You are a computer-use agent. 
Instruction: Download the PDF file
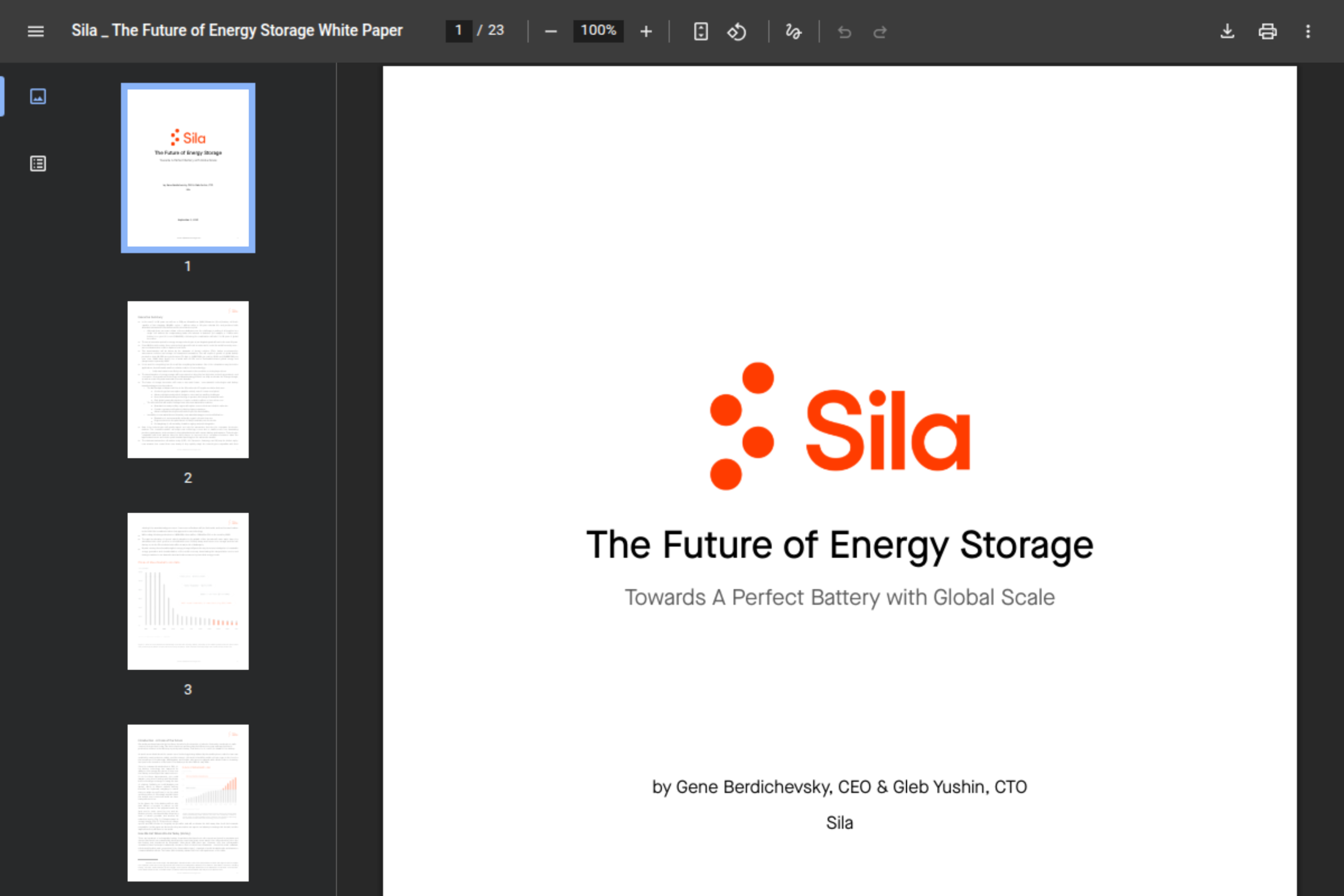pyautogui.click(x=1227, y=31)
